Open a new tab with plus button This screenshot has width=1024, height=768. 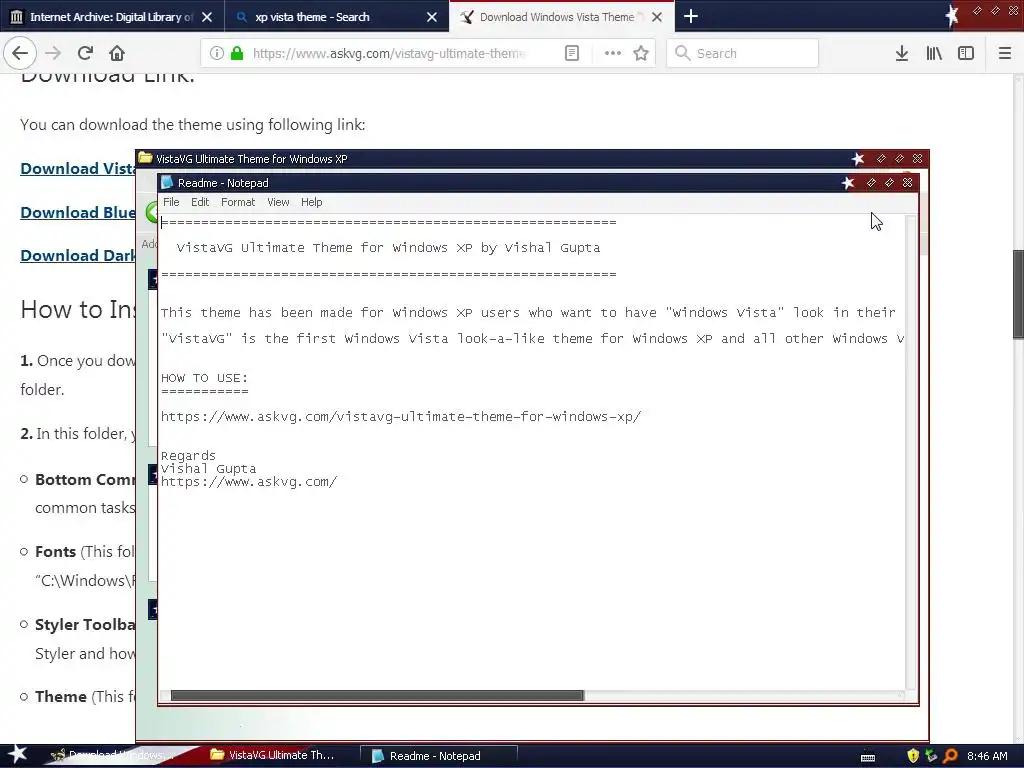coord(690,16)
